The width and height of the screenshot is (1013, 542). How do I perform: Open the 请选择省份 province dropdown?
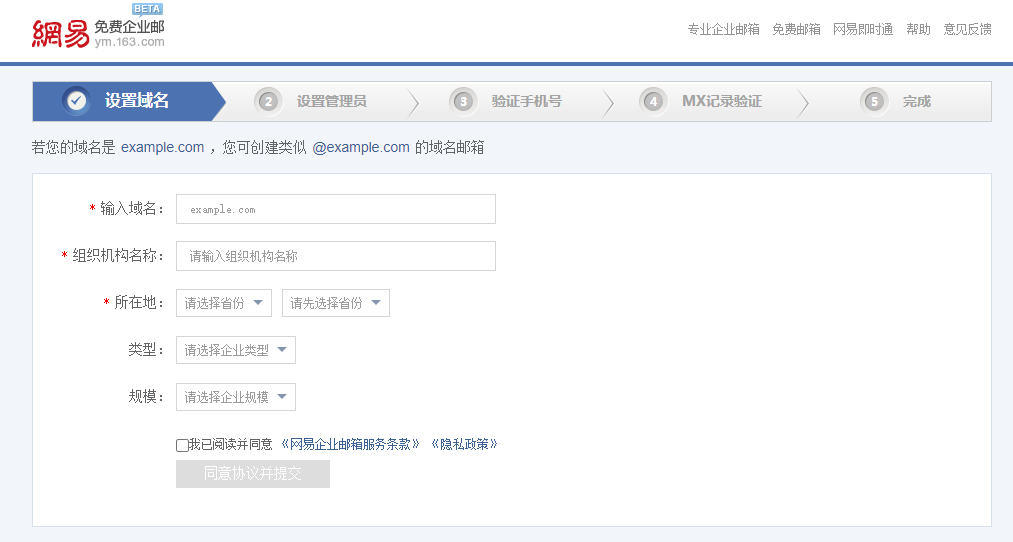224,303
